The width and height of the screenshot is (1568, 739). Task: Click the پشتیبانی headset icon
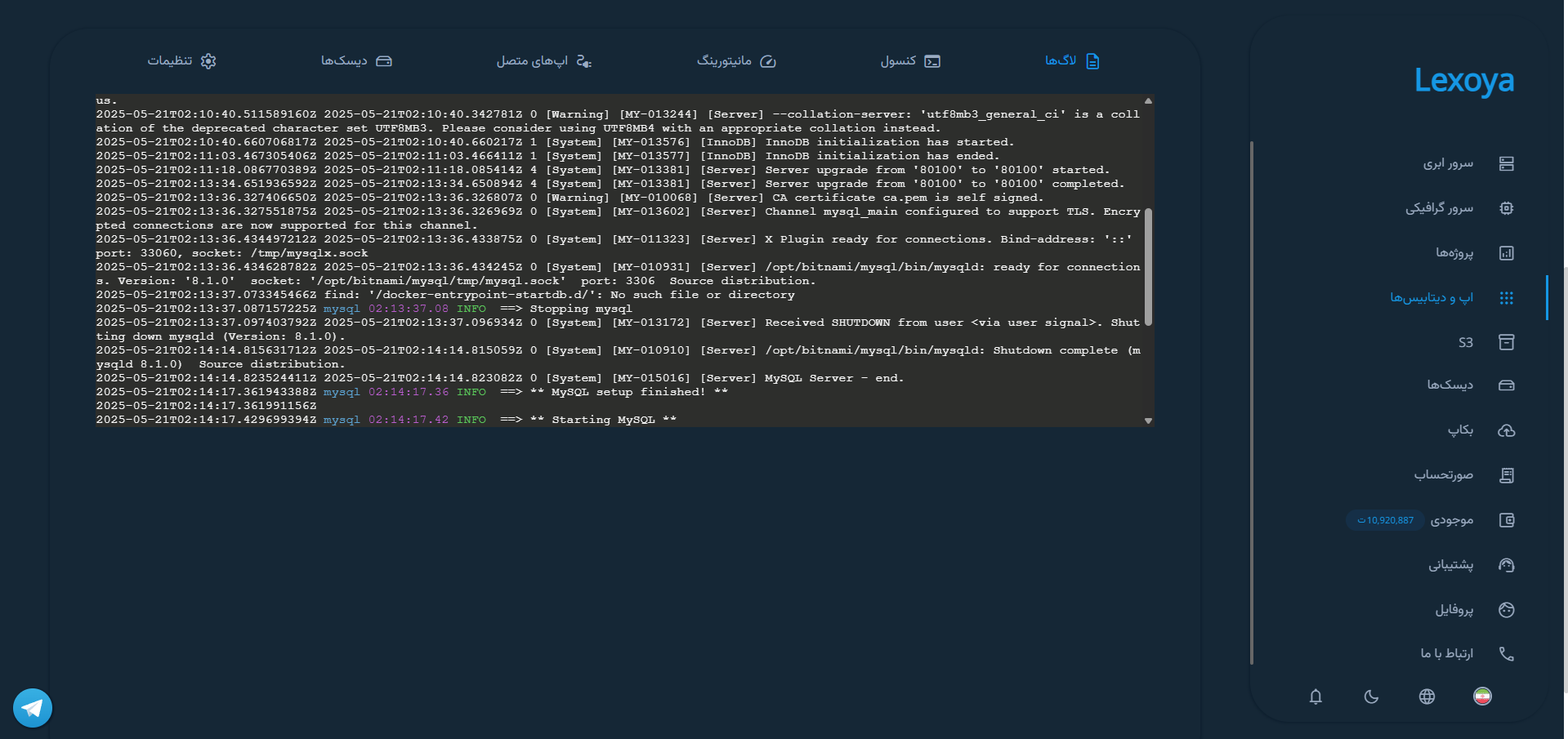(x=1507, y=565)
